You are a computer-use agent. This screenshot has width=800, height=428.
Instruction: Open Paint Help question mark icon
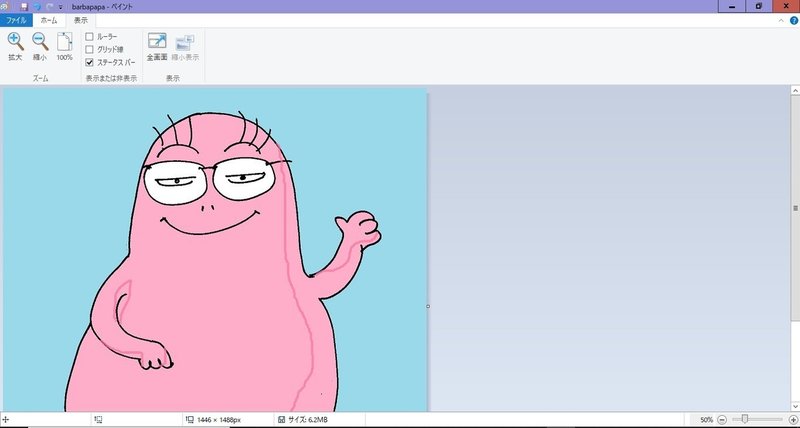794,20
